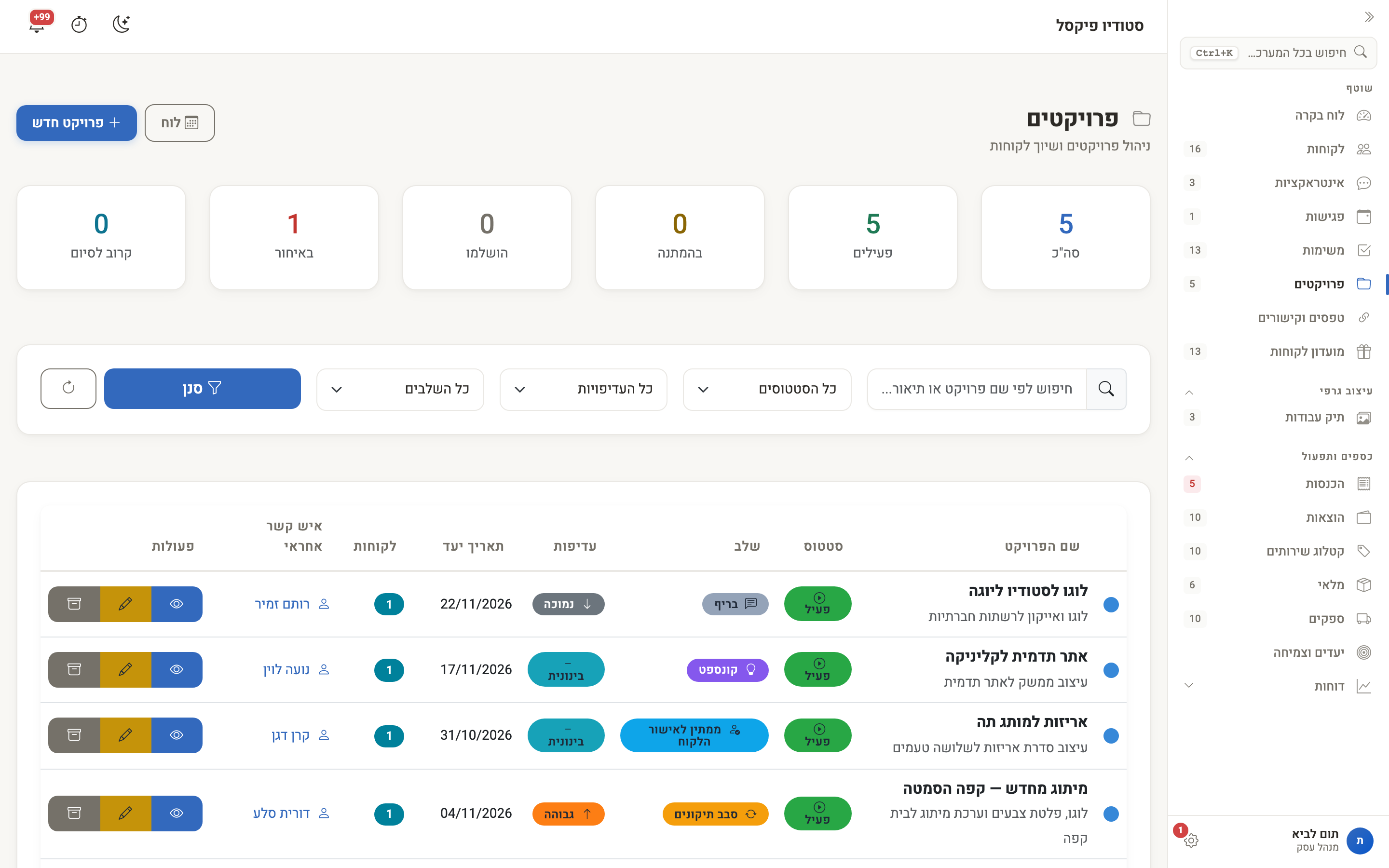
Task: Collapse the sidebar with the double chevron
Action: (x=1369, y=17)
